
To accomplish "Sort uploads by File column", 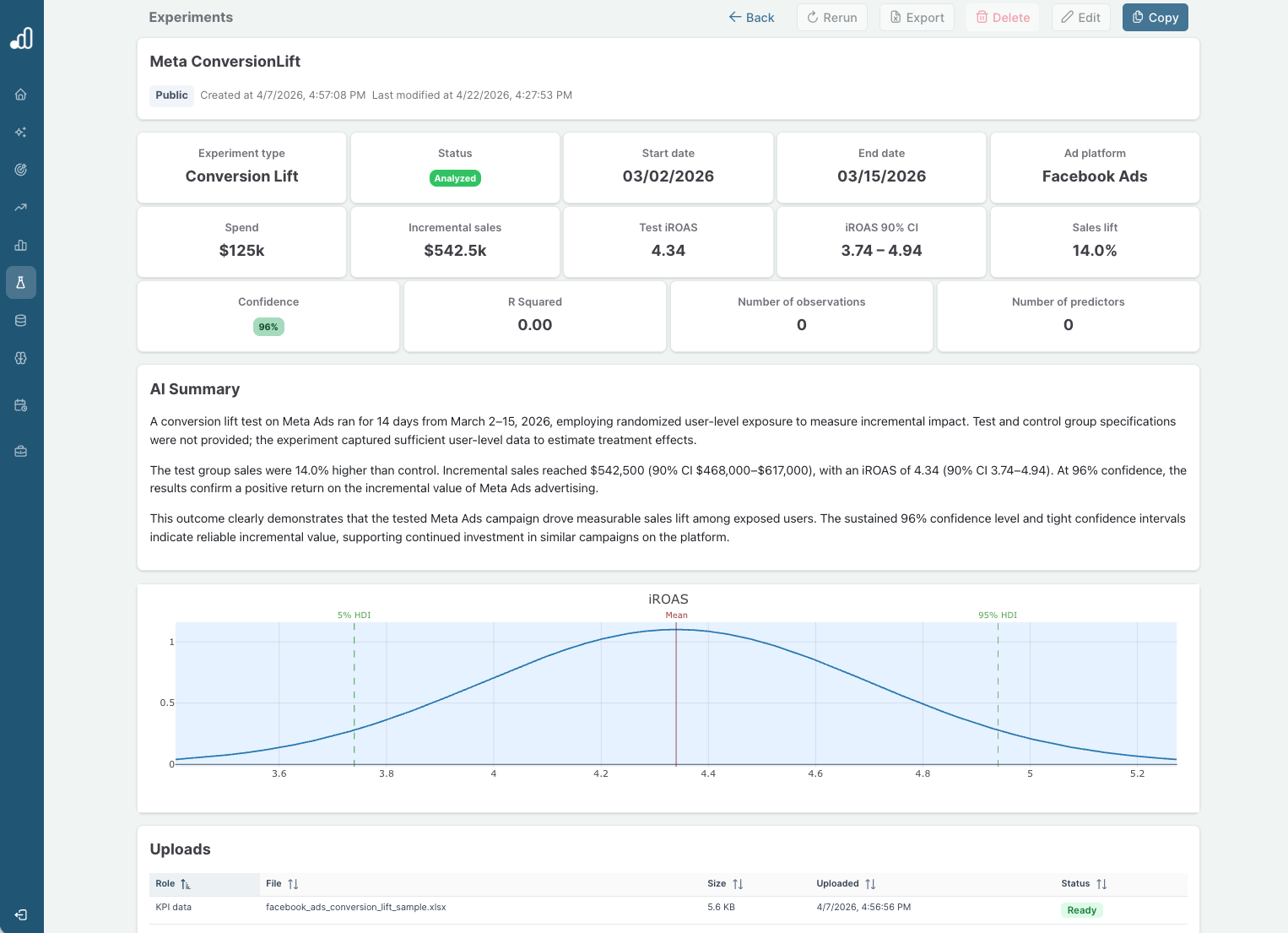I will 293,884.
